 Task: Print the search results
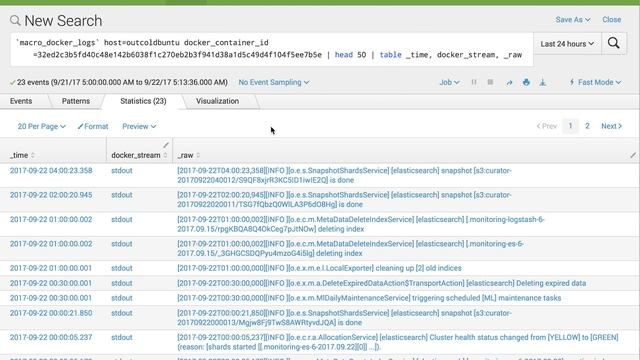pos(526,82)
